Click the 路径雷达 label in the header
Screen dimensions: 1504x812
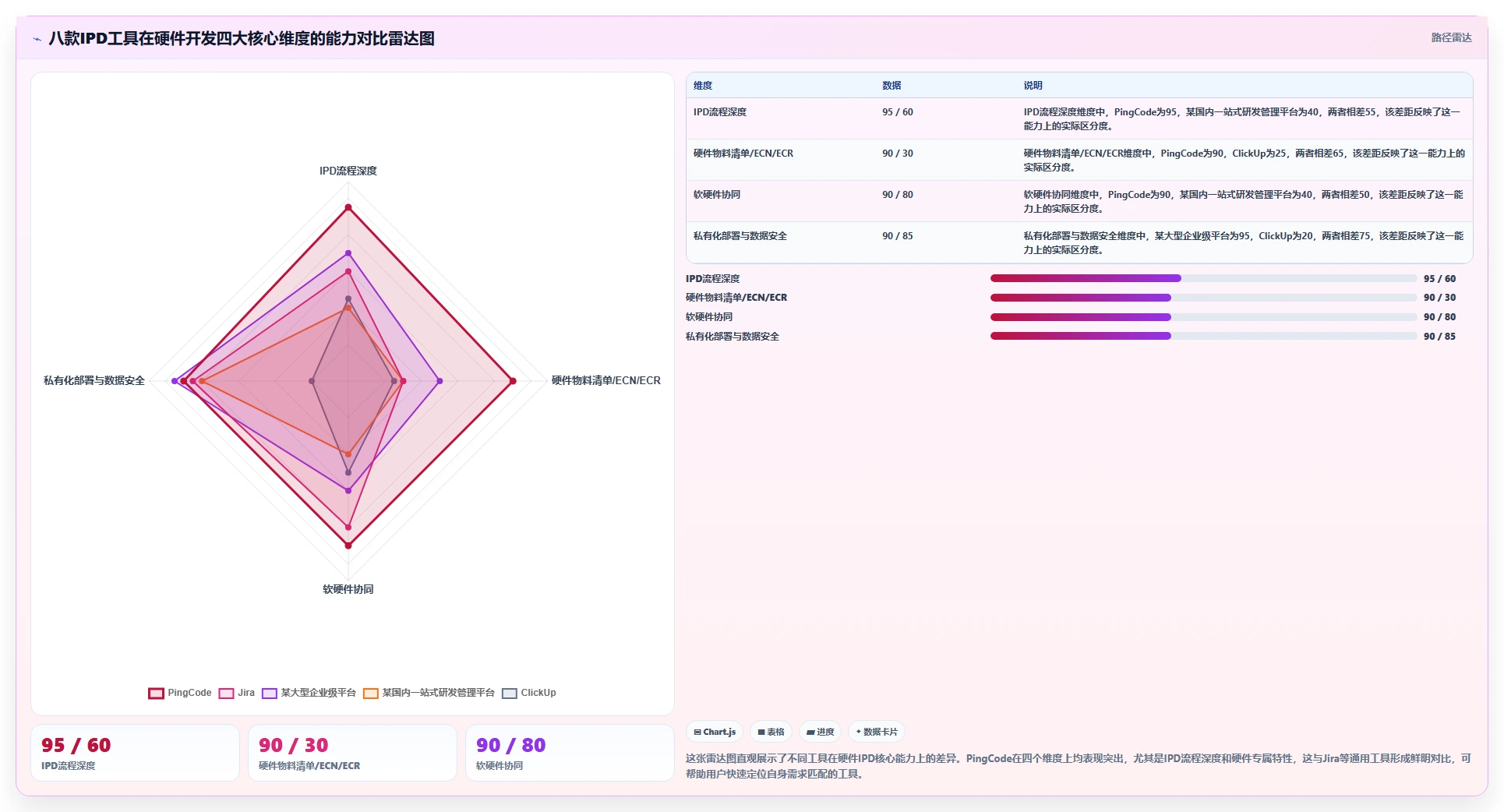tap(1451, 37)
